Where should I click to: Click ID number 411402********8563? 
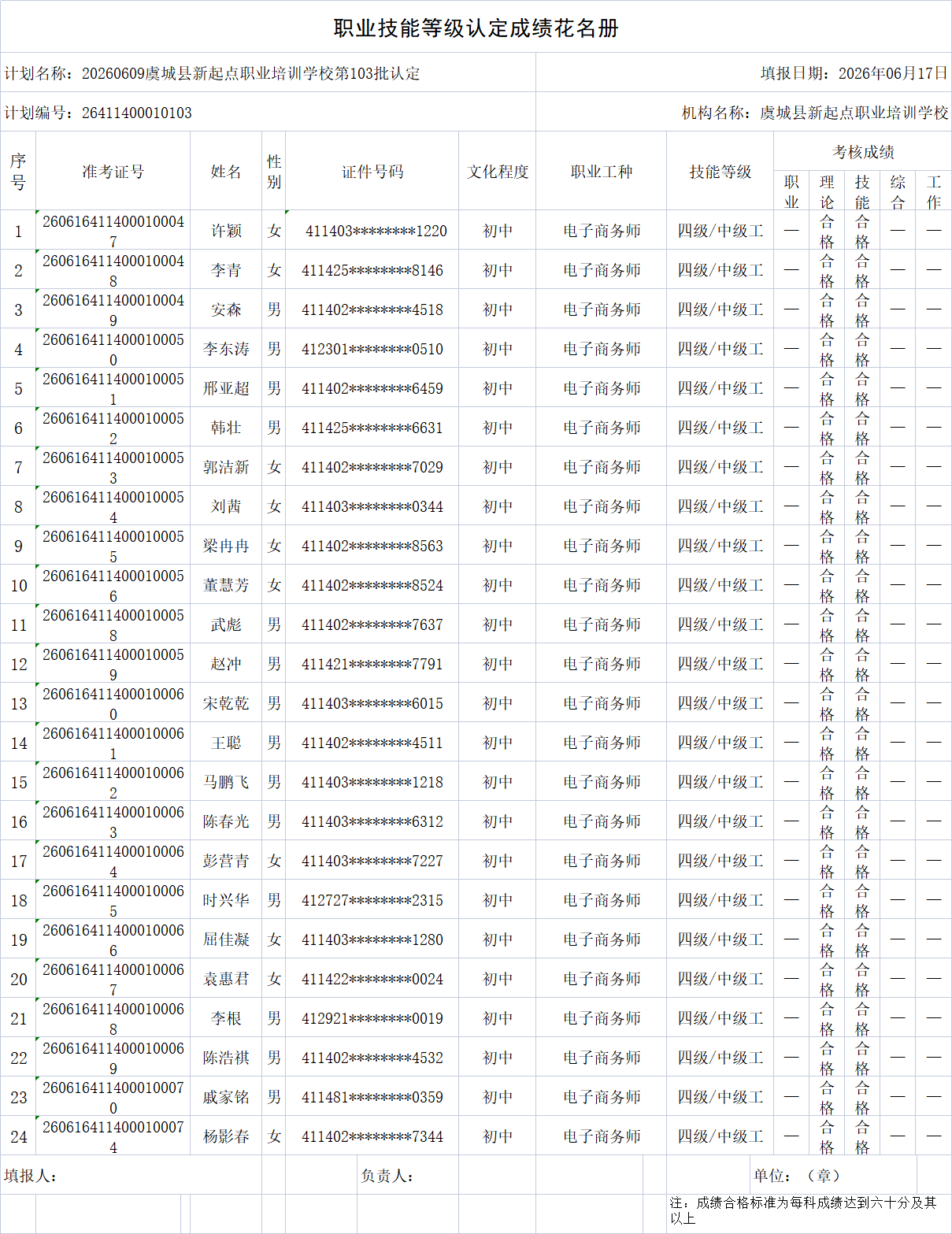pos(372,546)
